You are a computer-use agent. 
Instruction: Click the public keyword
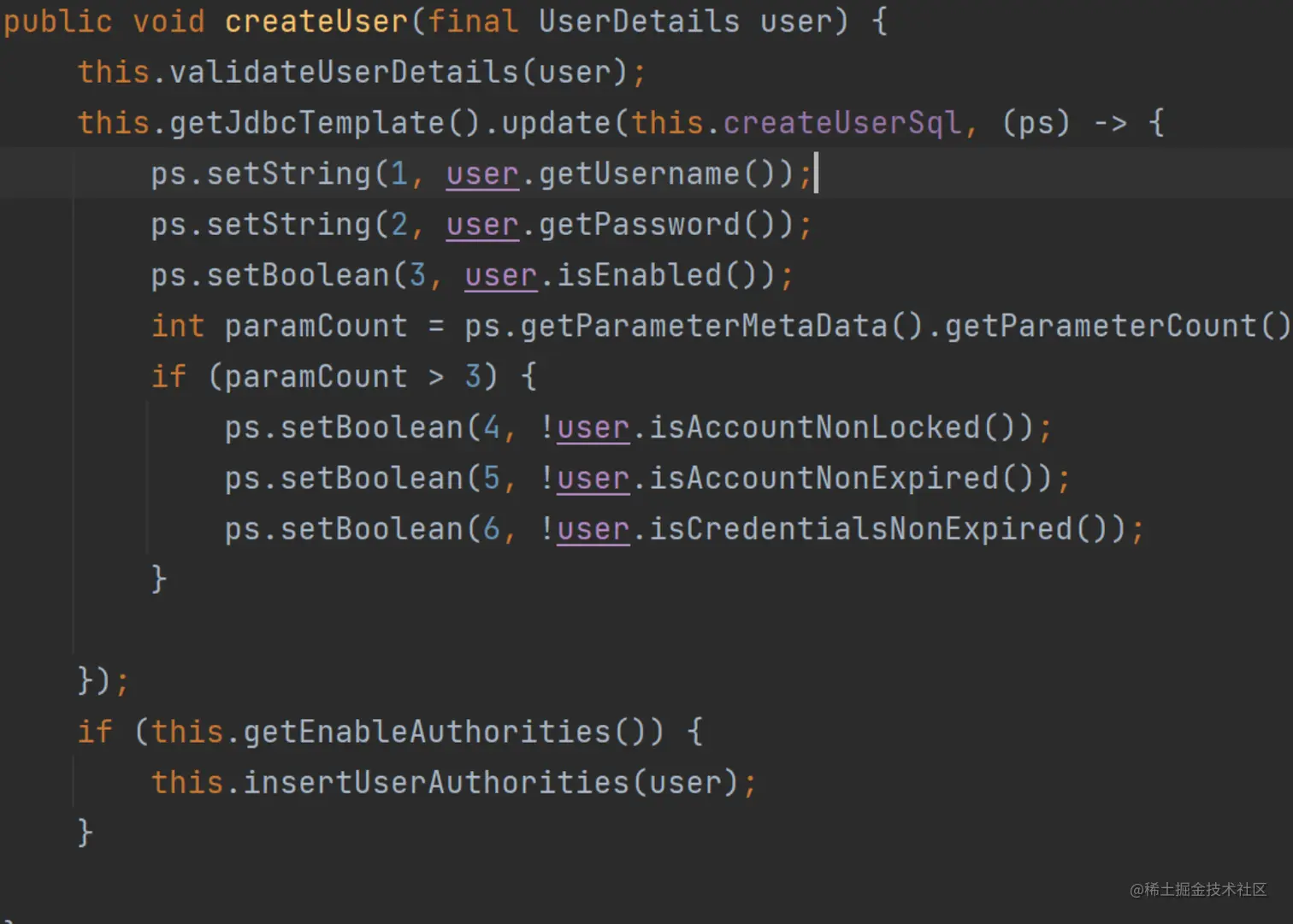[58, 21]
